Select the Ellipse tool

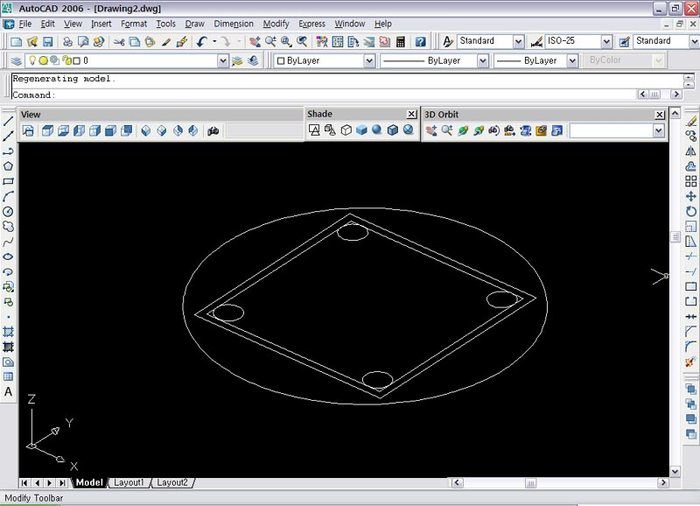[x=8, y=257]
